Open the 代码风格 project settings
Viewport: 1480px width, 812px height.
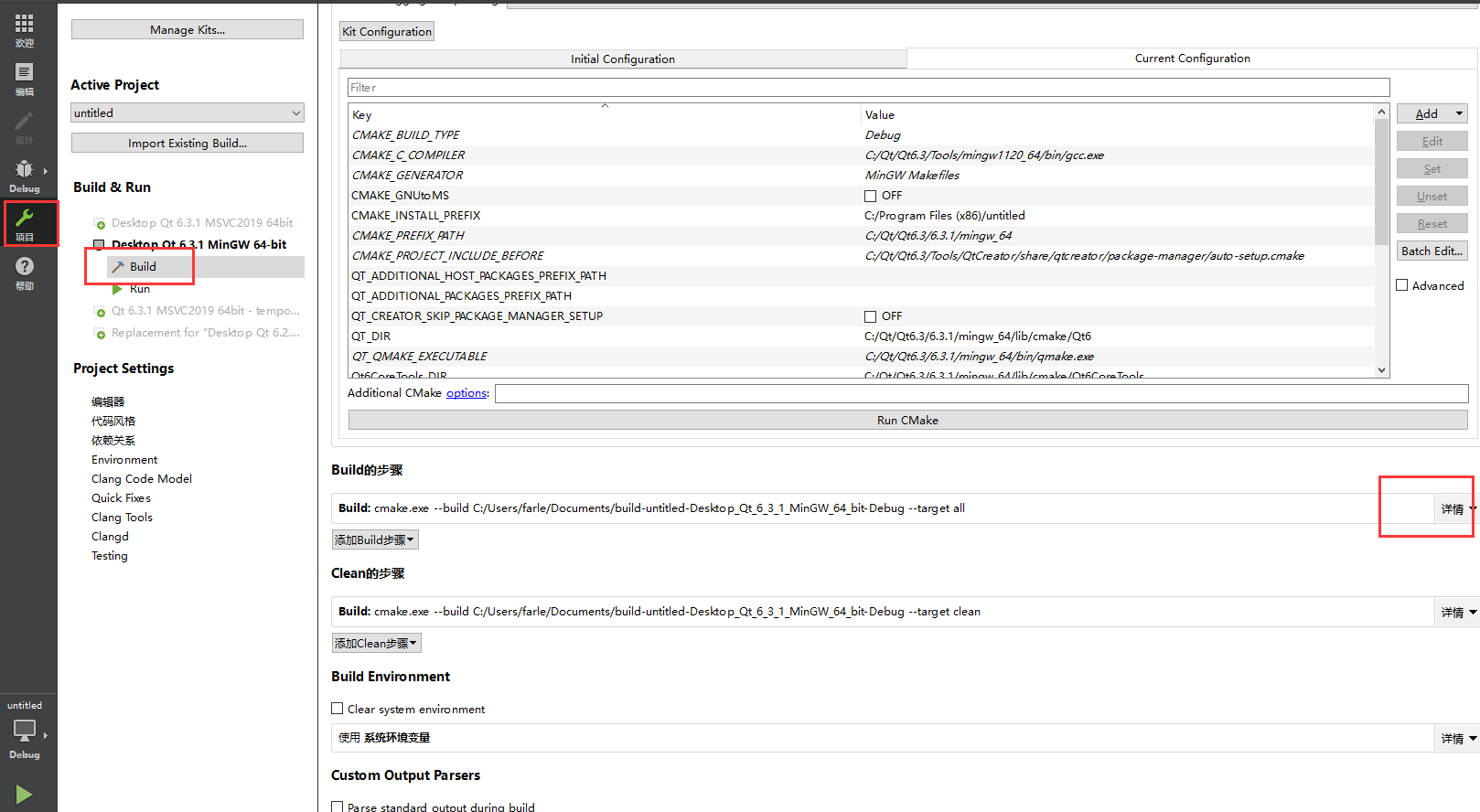click(113, 421)
